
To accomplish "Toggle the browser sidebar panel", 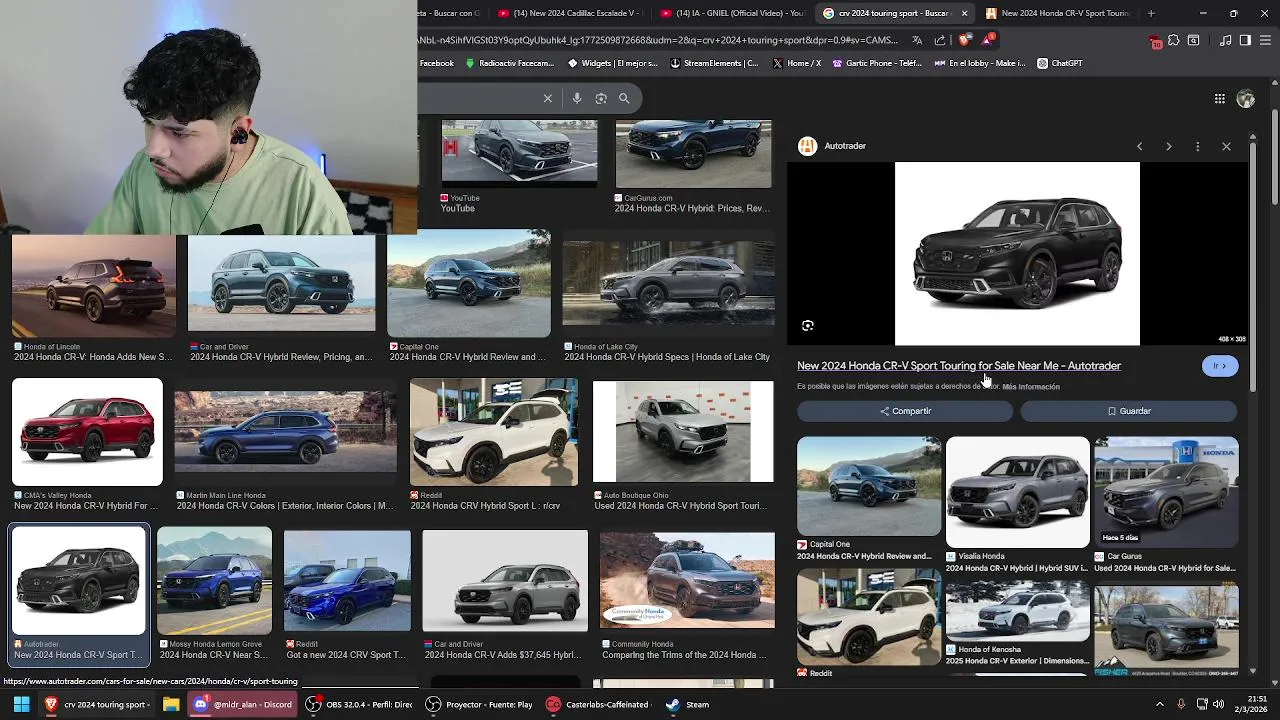I will [x=1245, y=41].
